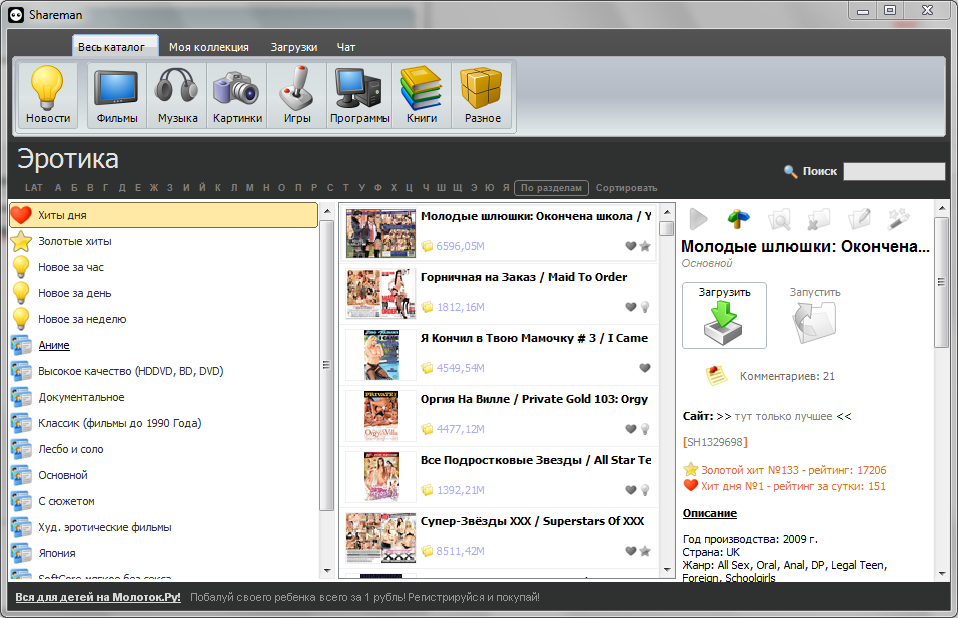The height and width of the screenshot is (618, 958).
Task: Select the Фильмы category icon
Action: pyautogui.click(x=117, y=96)
